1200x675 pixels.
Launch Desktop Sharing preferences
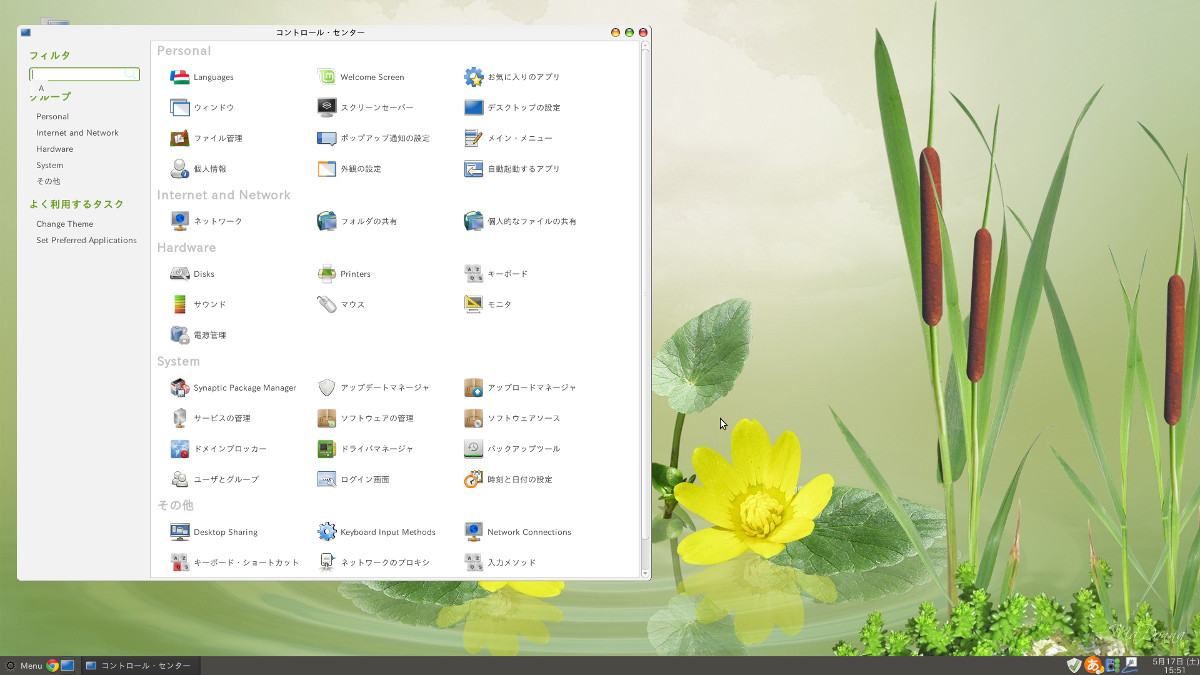point(214,532)
